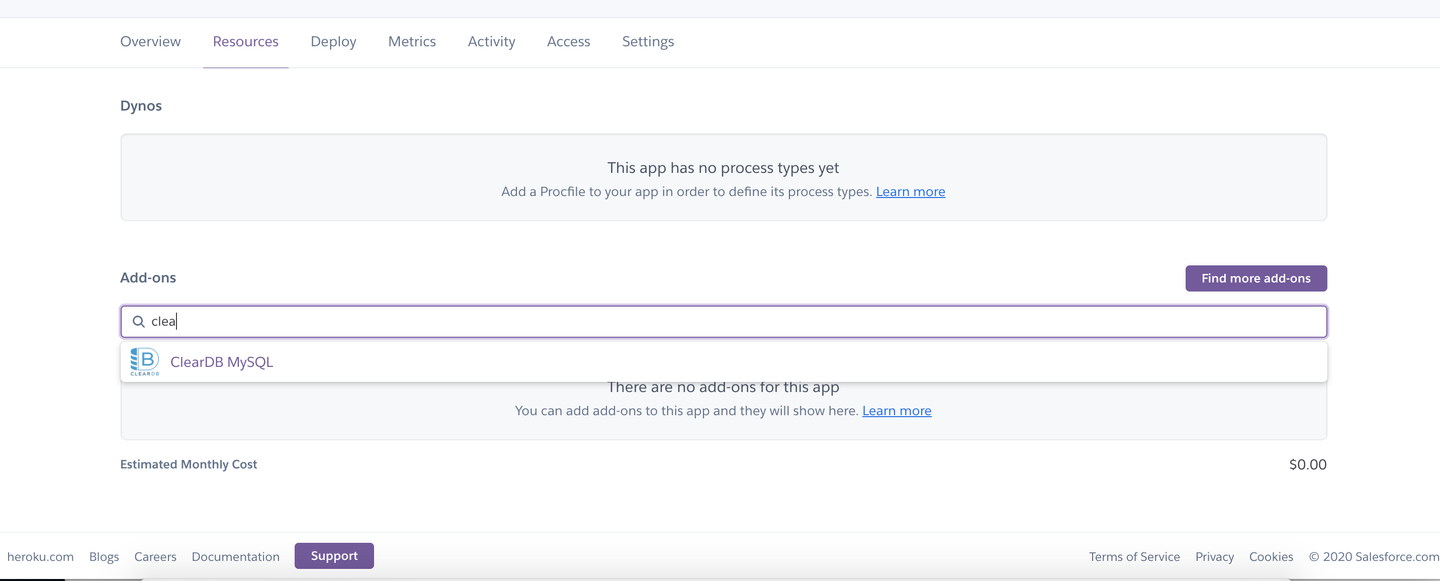Screen dimensions: 1440x581
Task: Open the Procfile Learn more link
Action: coord(910,192)
